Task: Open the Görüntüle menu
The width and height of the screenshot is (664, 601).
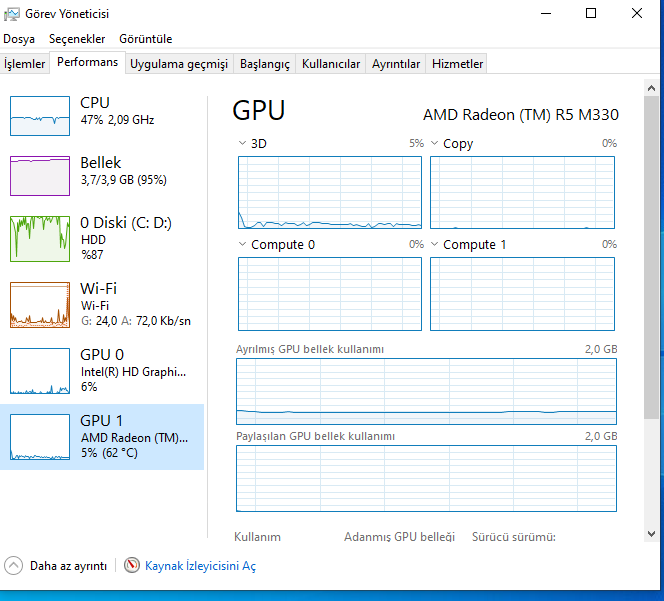Action: (146, 39)
